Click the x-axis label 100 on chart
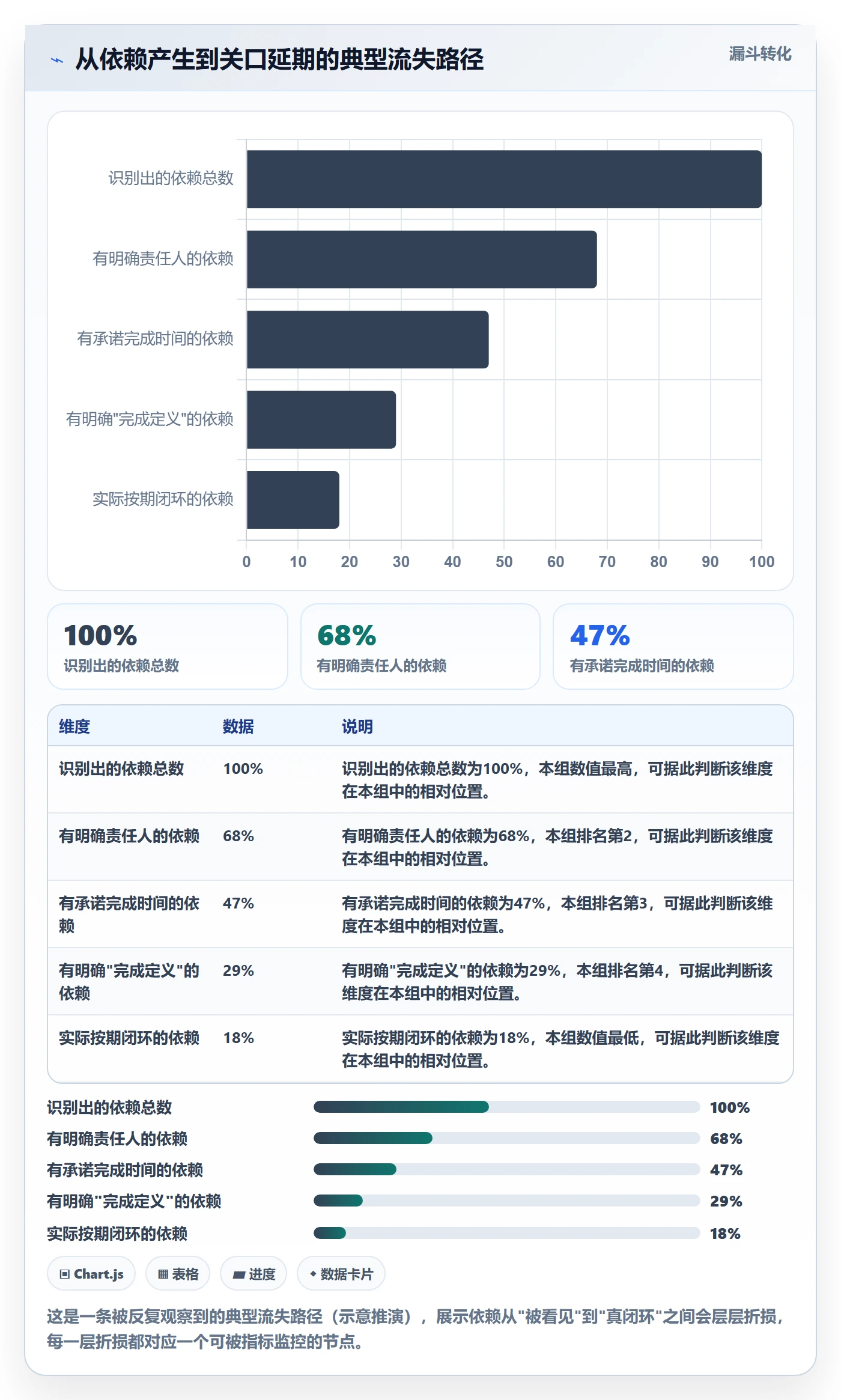Screen dimensions: 841x1400 pos(762,562)
